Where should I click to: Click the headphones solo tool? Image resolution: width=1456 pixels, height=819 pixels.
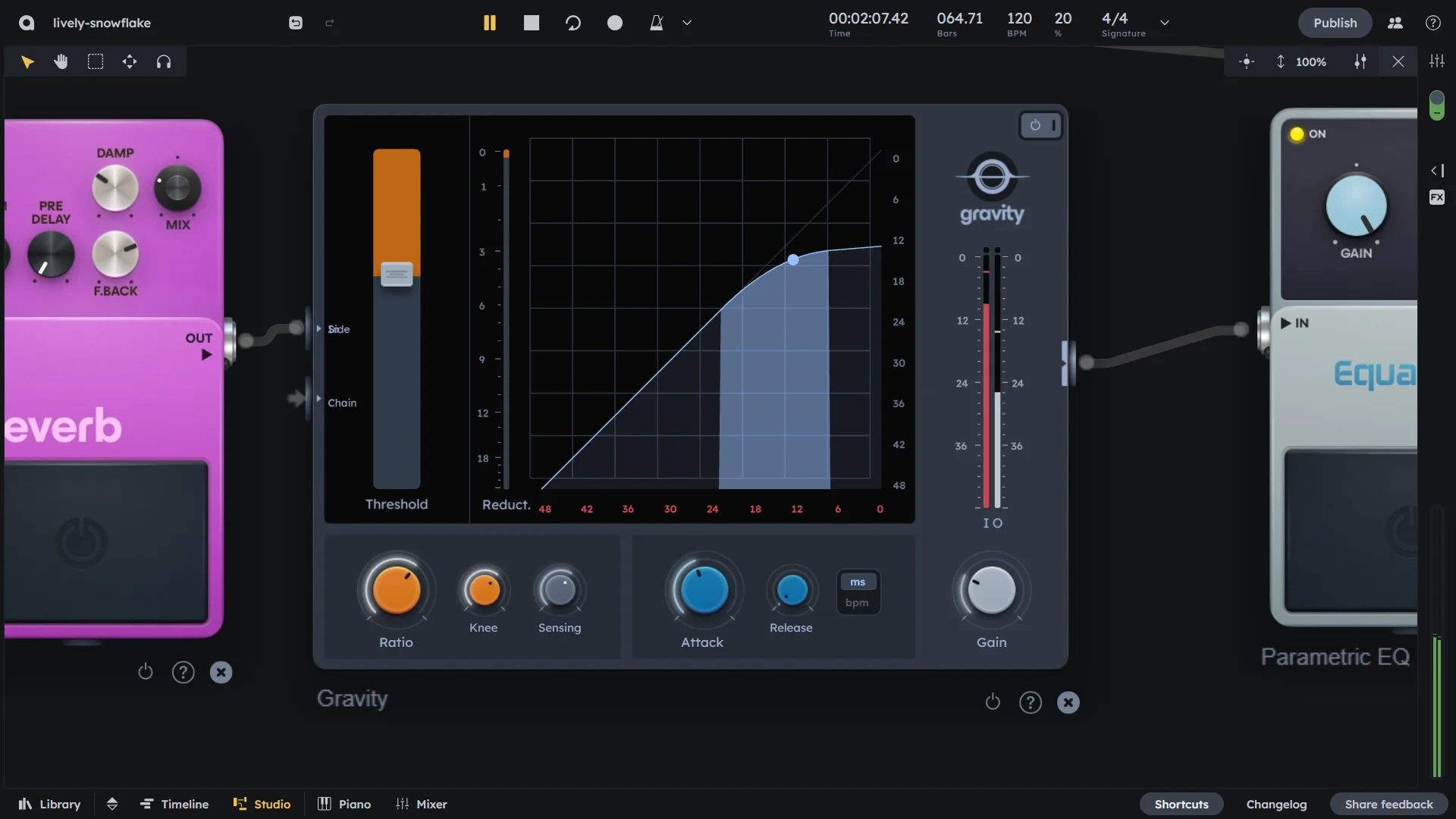164,62
